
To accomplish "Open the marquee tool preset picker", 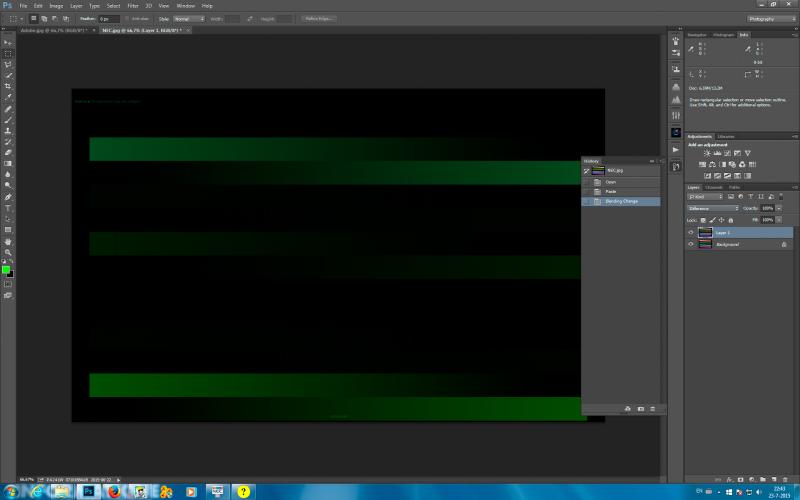I will 15,19.
